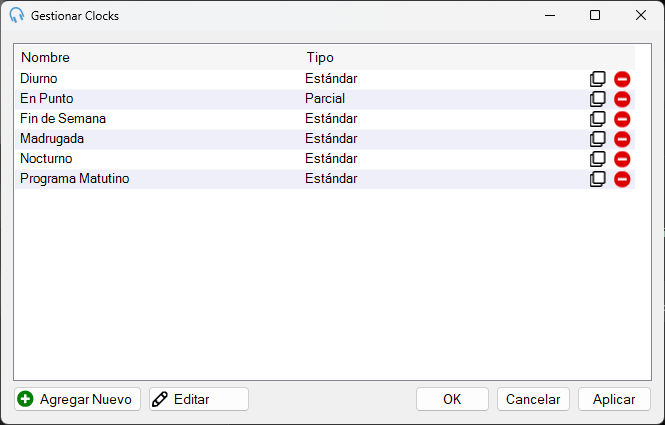
Task: Select the Madrugada row name
Action: click(x=52, y=138)
